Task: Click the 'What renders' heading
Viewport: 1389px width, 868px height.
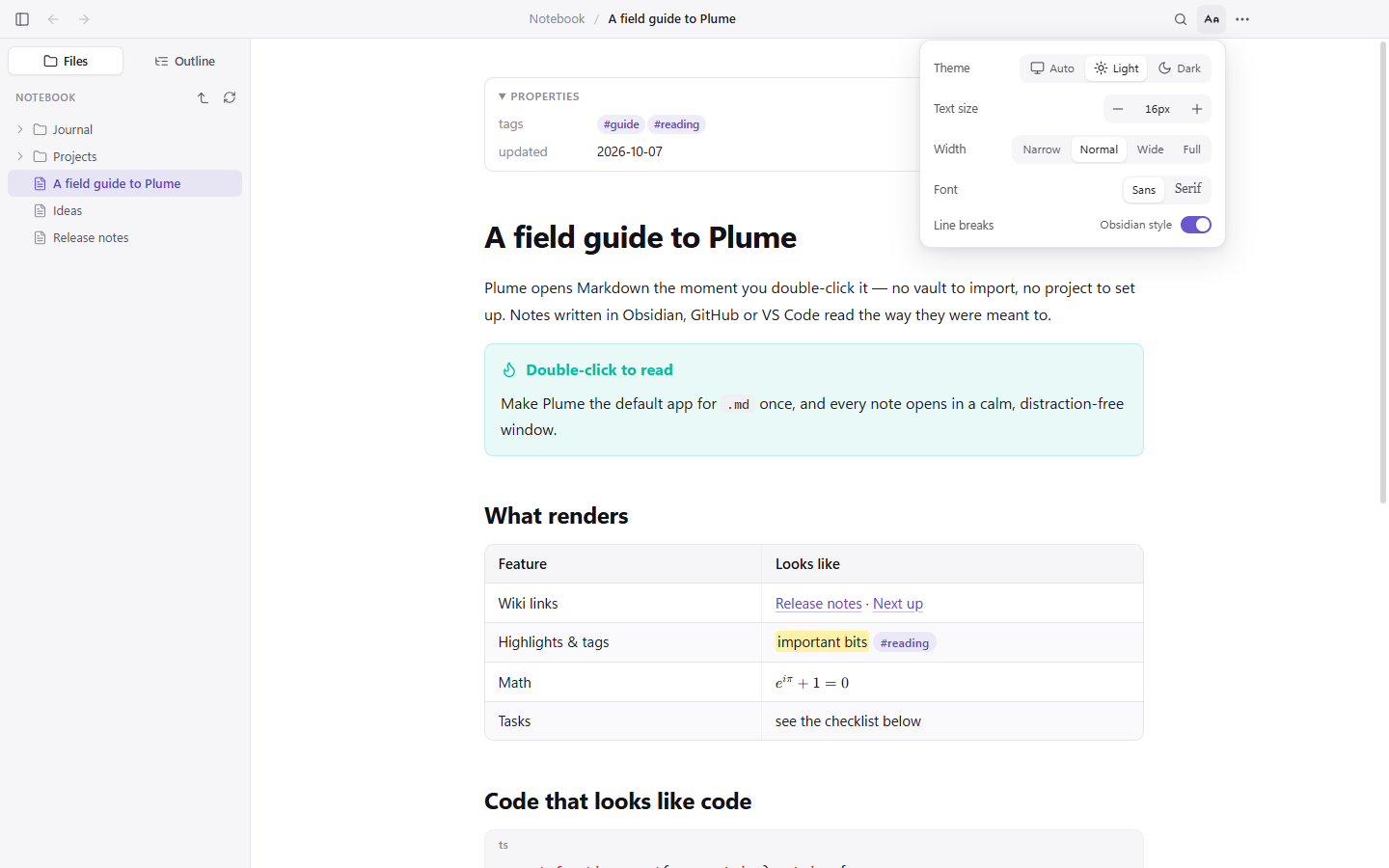Action: click(x=557, y=516)
